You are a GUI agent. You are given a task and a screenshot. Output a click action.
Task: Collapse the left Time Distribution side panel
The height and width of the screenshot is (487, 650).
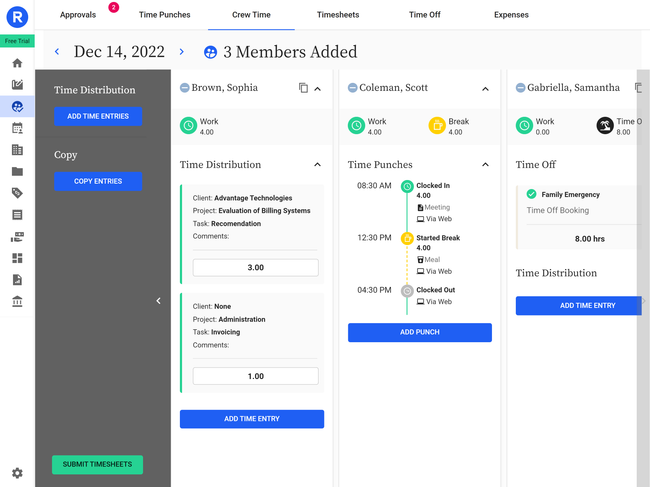[x=158, y=300]
